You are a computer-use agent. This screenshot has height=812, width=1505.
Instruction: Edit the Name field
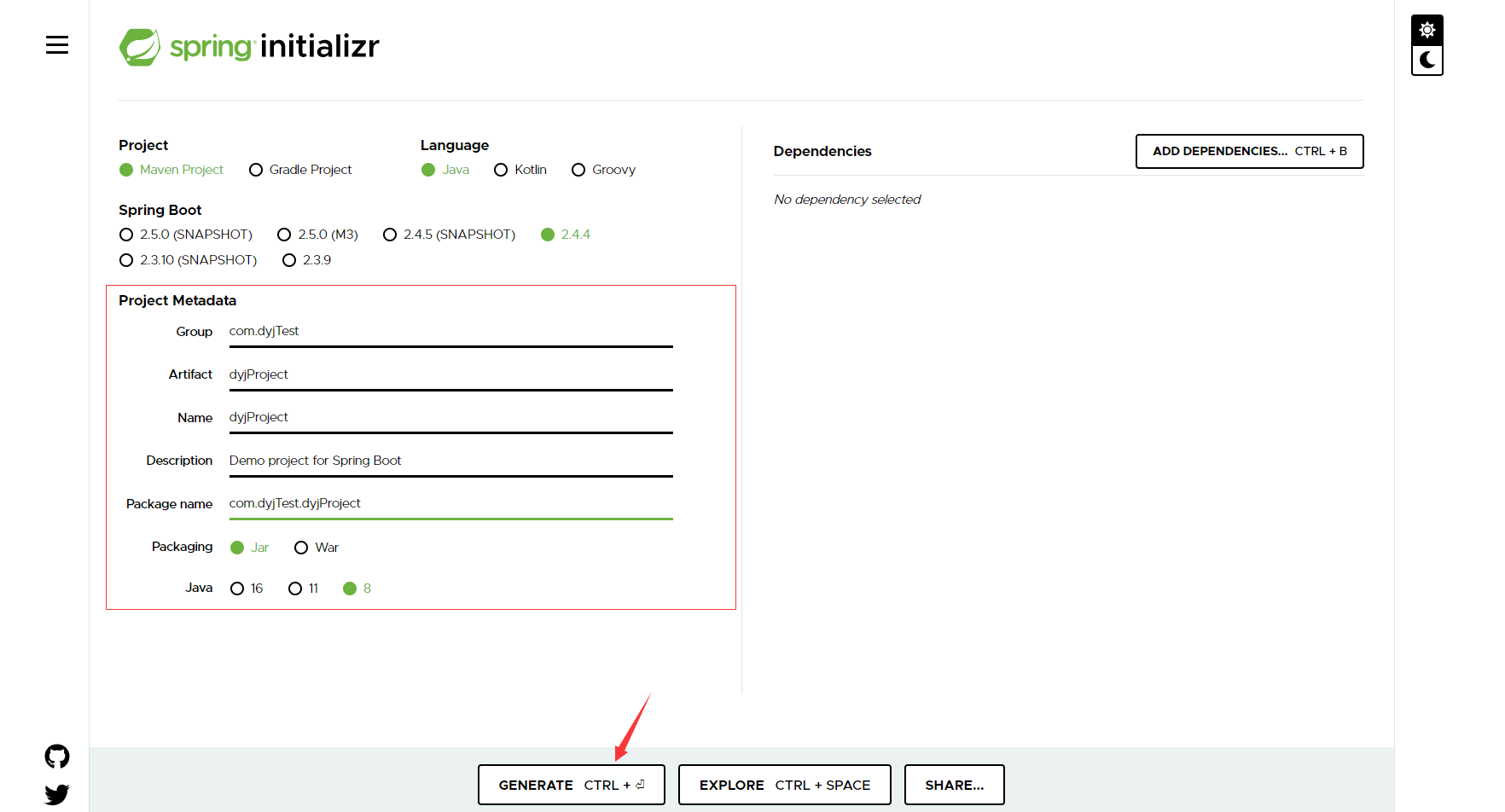(x=451, y=418)
